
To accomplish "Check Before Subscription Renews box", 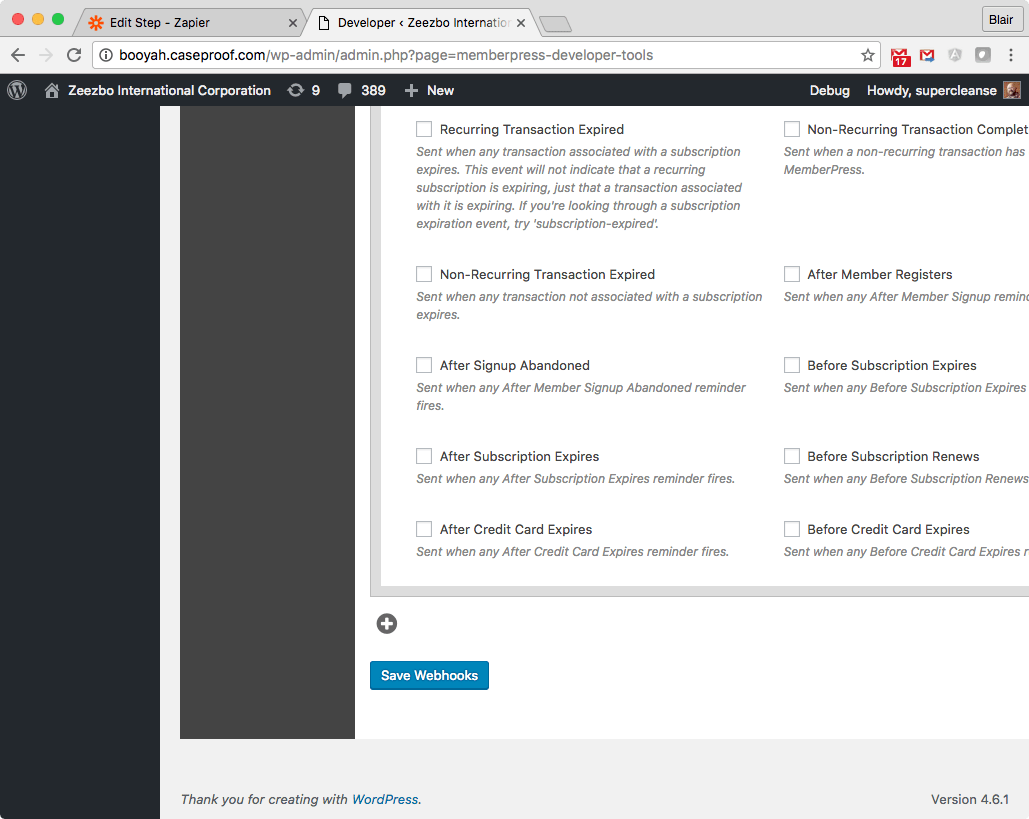I will click(x=792, y=455).
